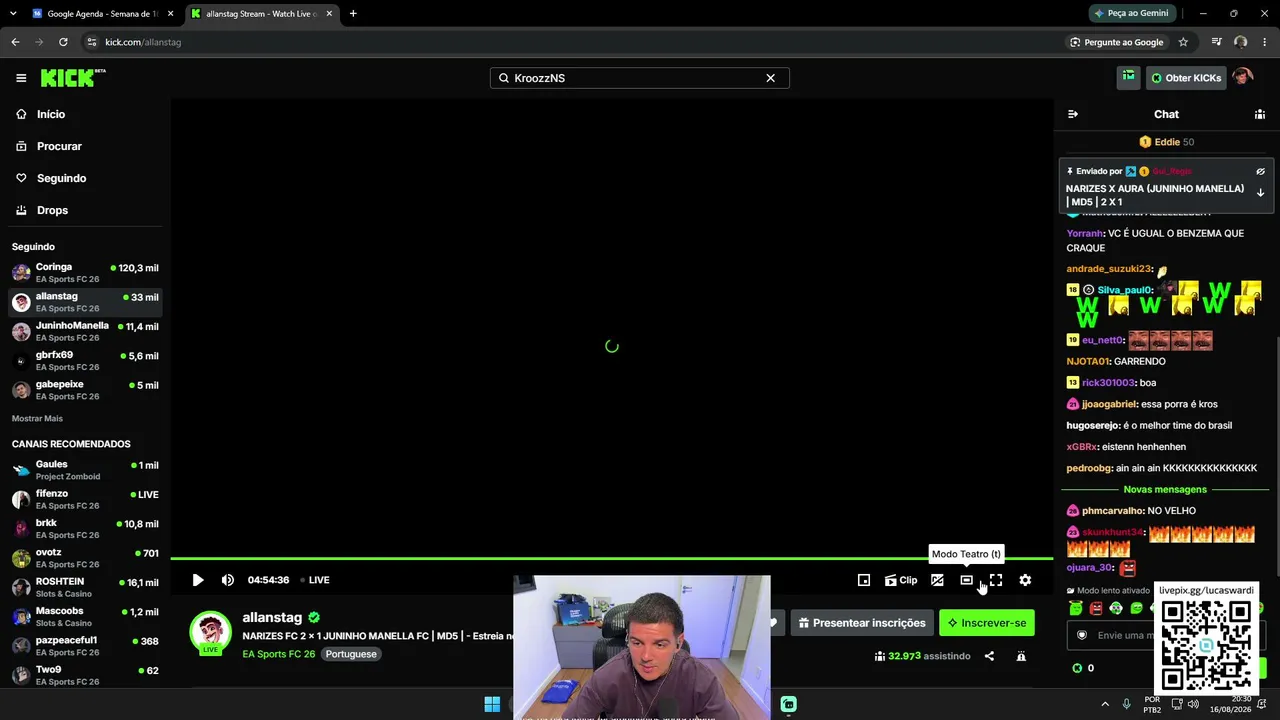Open the pazpeaceful1 recommended channel

(x=85, y=646)
